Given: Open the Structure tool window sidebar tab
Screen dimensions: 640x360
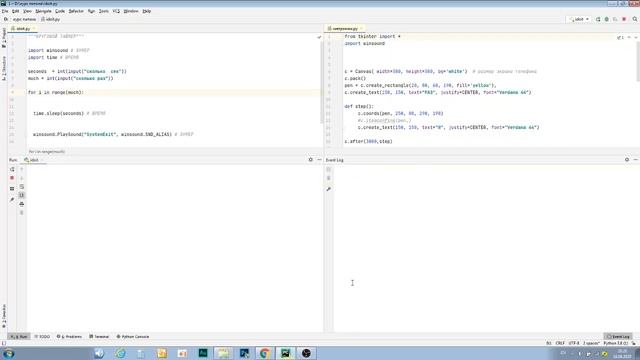Looking at the screenshot, I should [x=4, y=68].
